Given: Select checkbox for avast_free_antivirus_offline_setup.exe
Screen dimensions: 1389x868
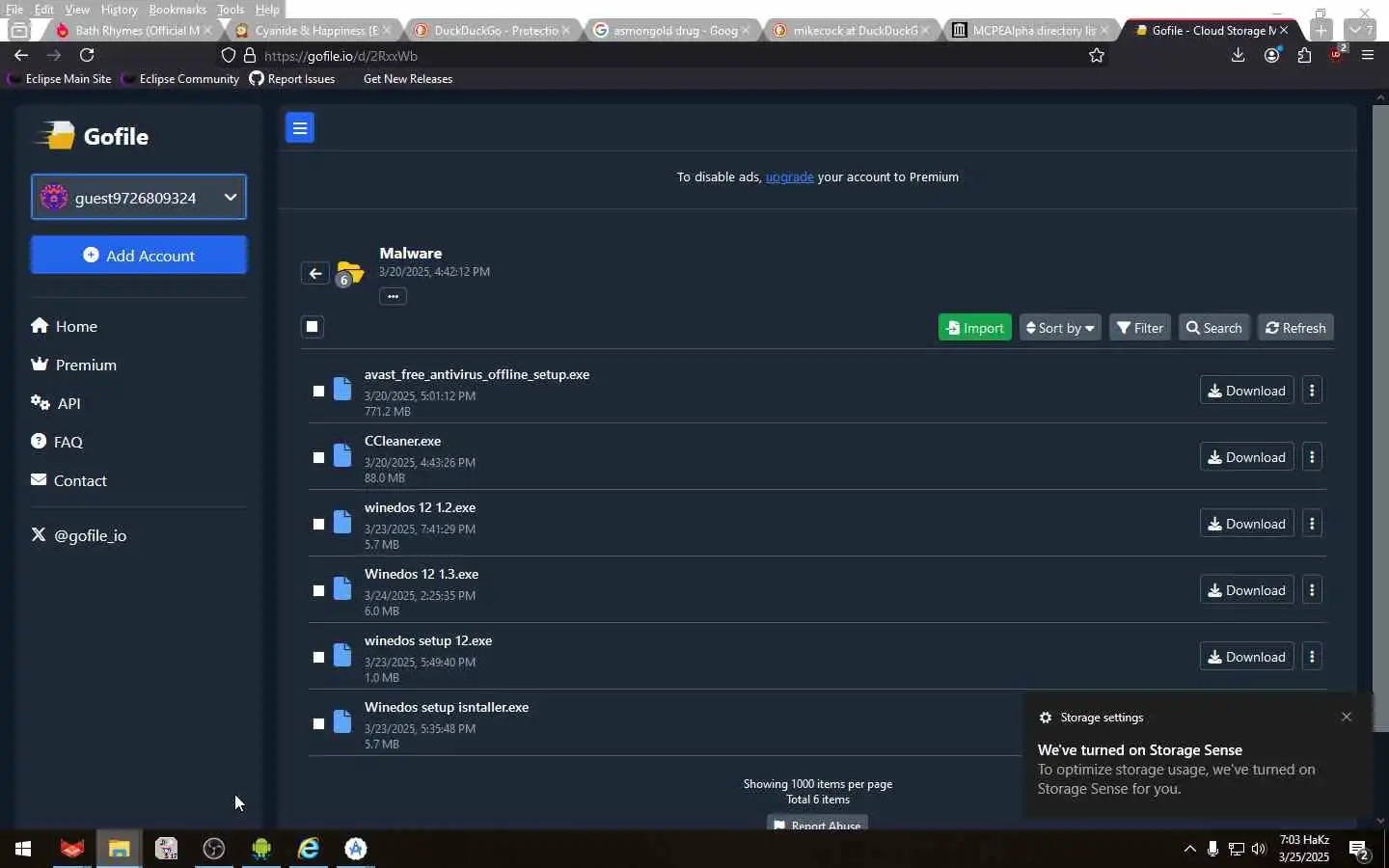Looking at the screenshot, I should click(x=318, y=392).
